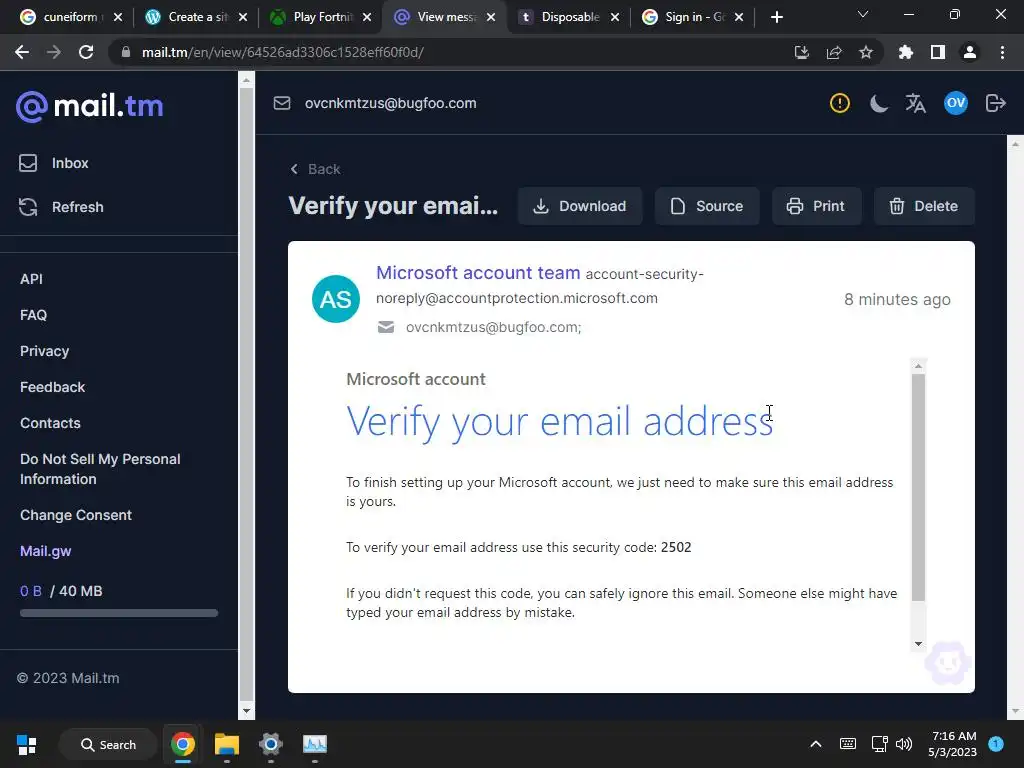The height and width of the screenshot is (768, 1024).
Task: Open a new browser tab
Action: coord(776,18)
